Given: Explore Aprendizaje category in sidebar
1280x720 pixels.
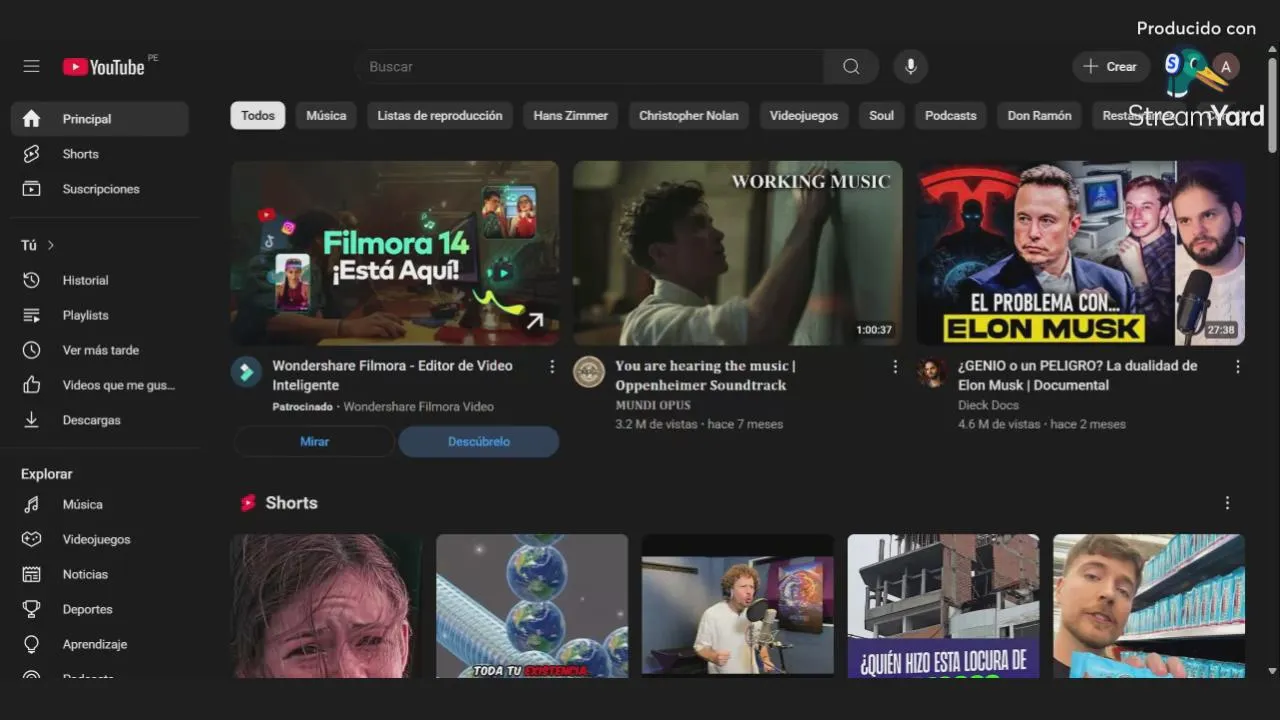Looking at the screenshot, I should point(99,644).
